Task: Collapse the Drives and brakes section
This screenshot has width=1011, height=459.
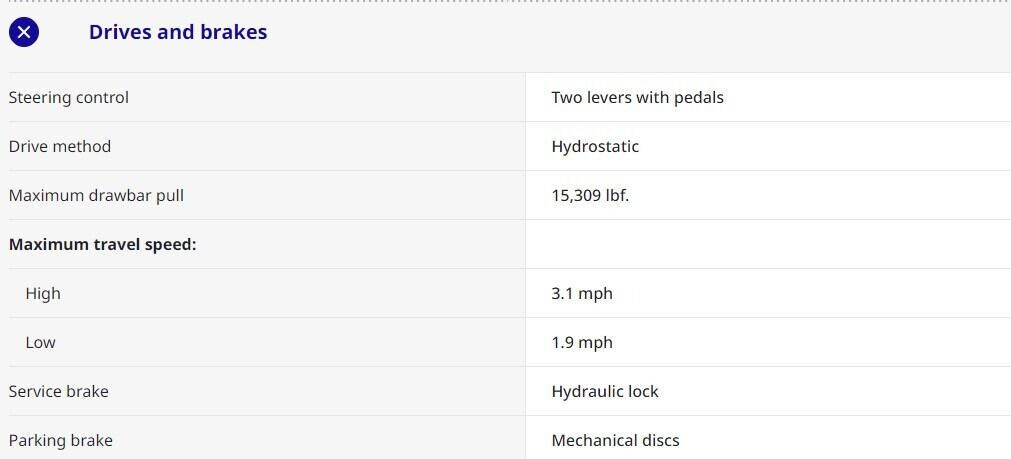Action: click(24, 32)
